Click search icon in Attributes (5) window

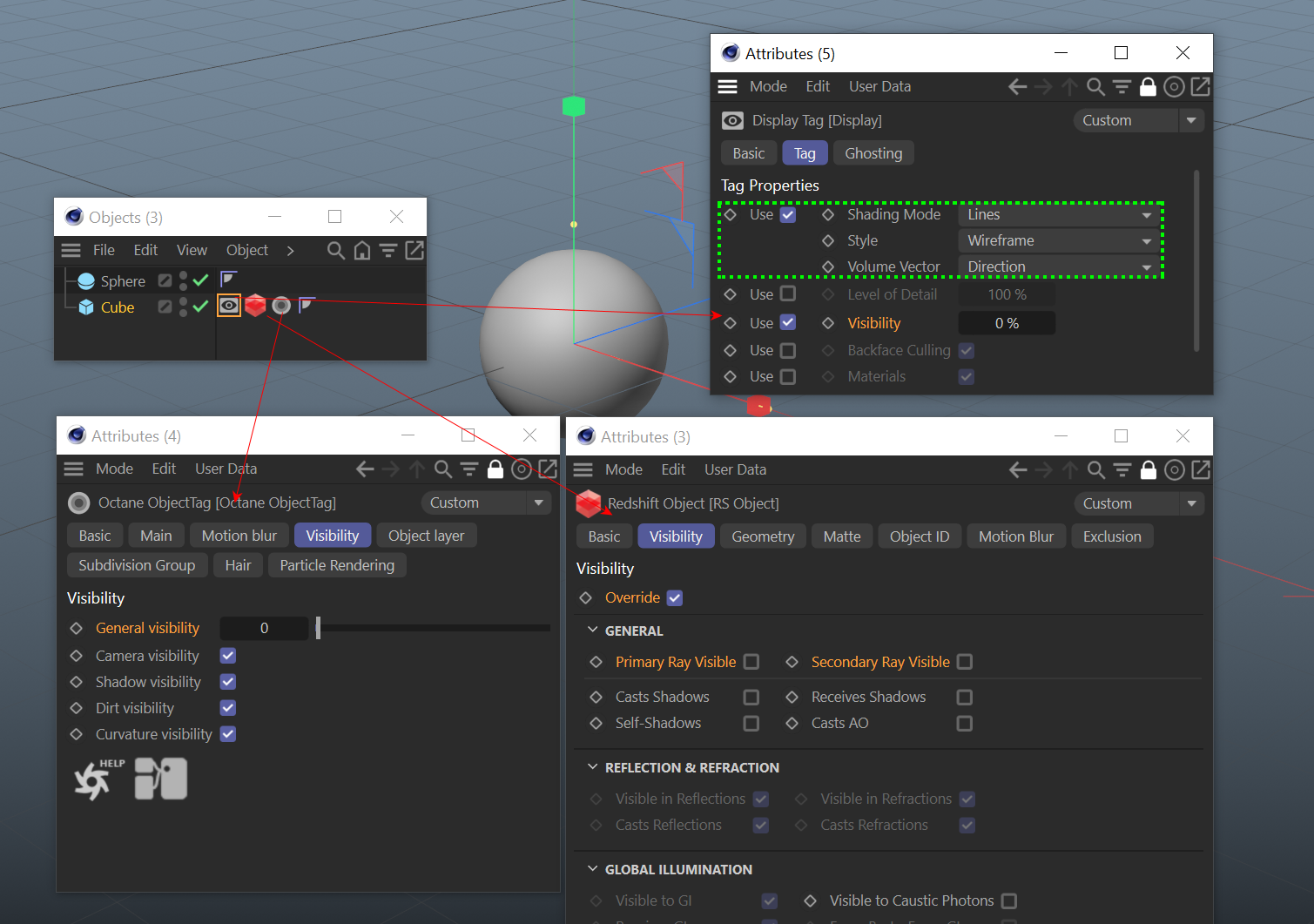click(1095, 86)
